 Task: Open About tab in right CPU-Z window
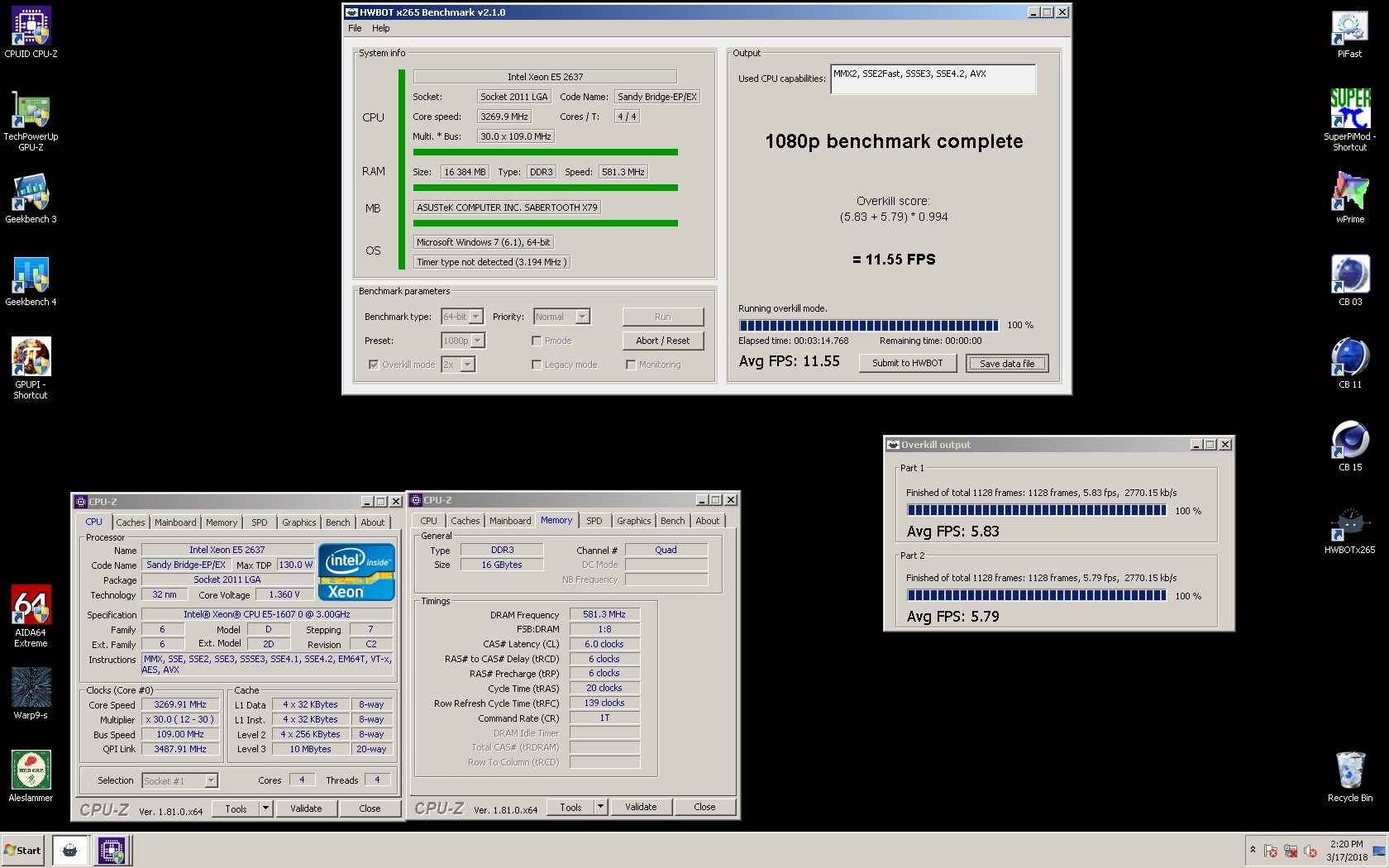pos(708,521)
